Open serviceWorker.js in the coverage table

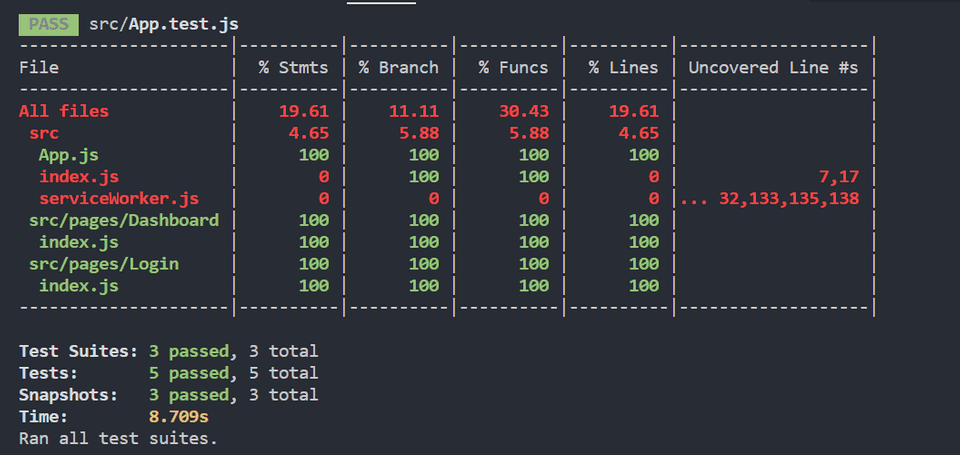tap(119, 199)
